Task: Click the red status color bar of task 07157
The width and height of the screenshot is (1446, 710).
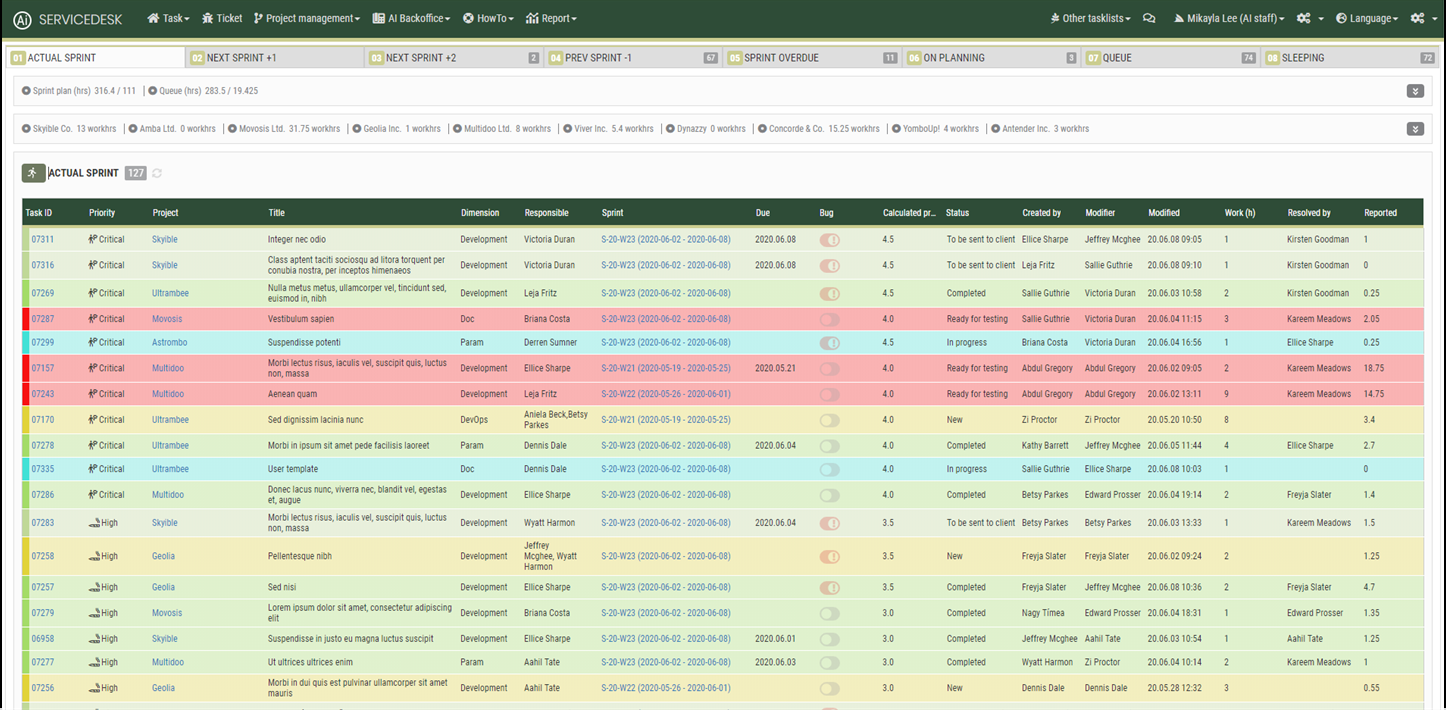Action: [25, 368]
